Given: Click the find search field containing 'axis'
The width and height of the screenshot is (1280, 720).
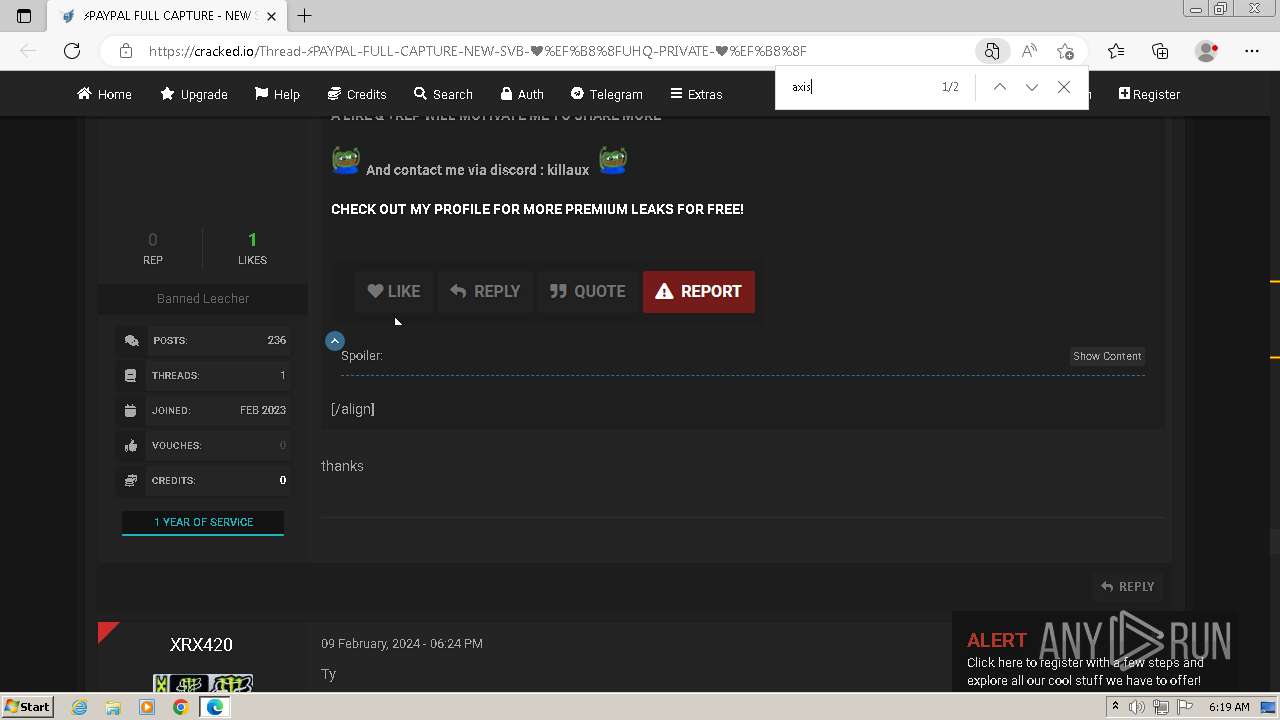Looking at the screenshot, I should pos(860,87).
